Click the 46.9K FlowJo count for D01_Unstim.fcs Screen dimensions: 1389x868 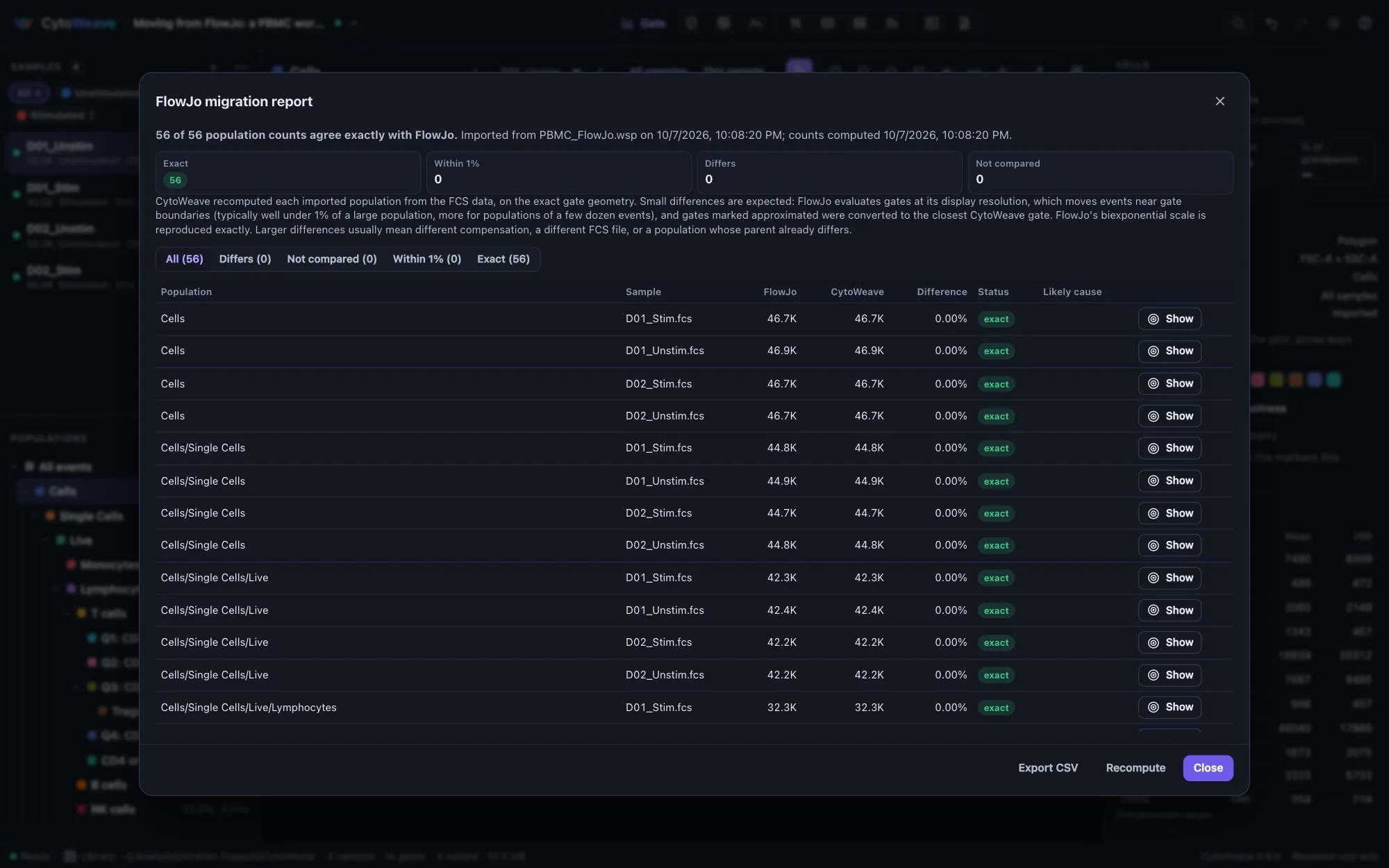pos(781,351)
